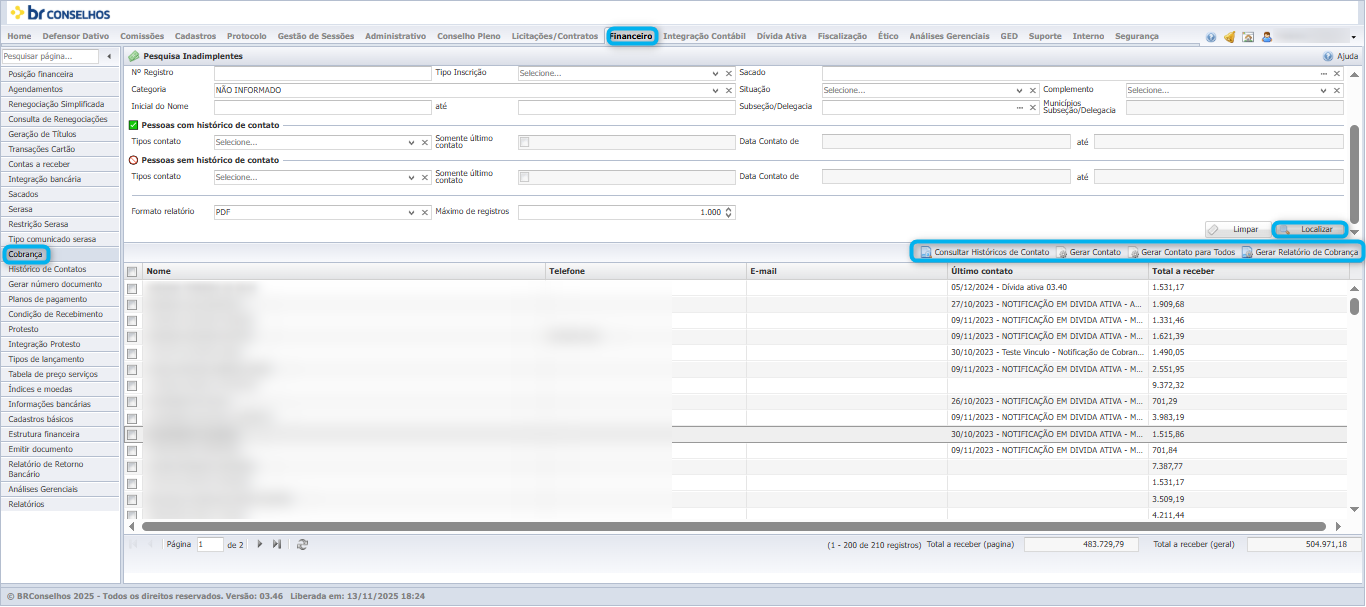Viewport: 1366px width, 607px height.
Task: Click the search form vertical scrollbar
Action: (1354, 175)
